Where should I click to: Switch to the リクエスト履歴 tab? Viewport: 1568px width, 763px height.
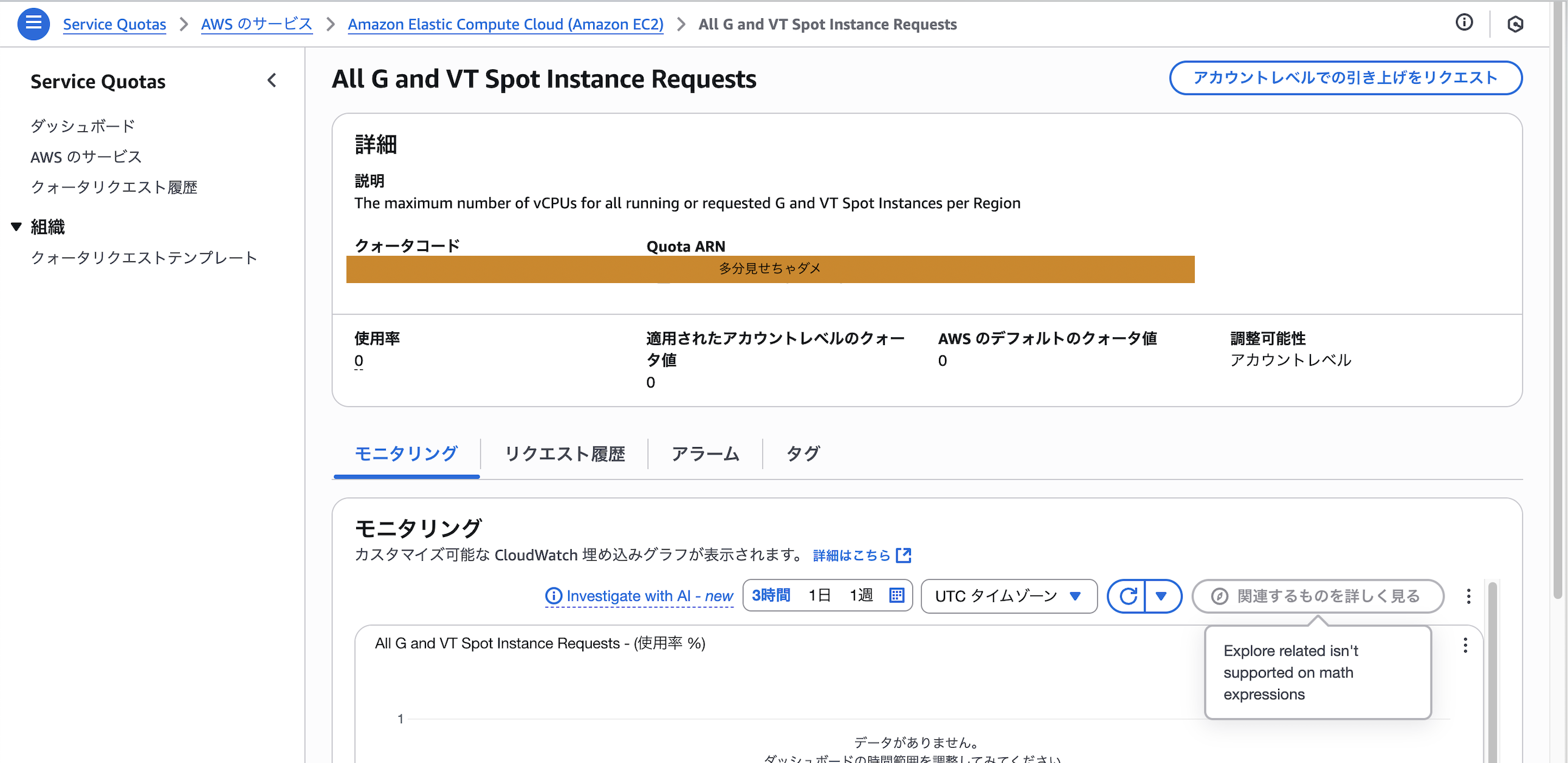564,453
